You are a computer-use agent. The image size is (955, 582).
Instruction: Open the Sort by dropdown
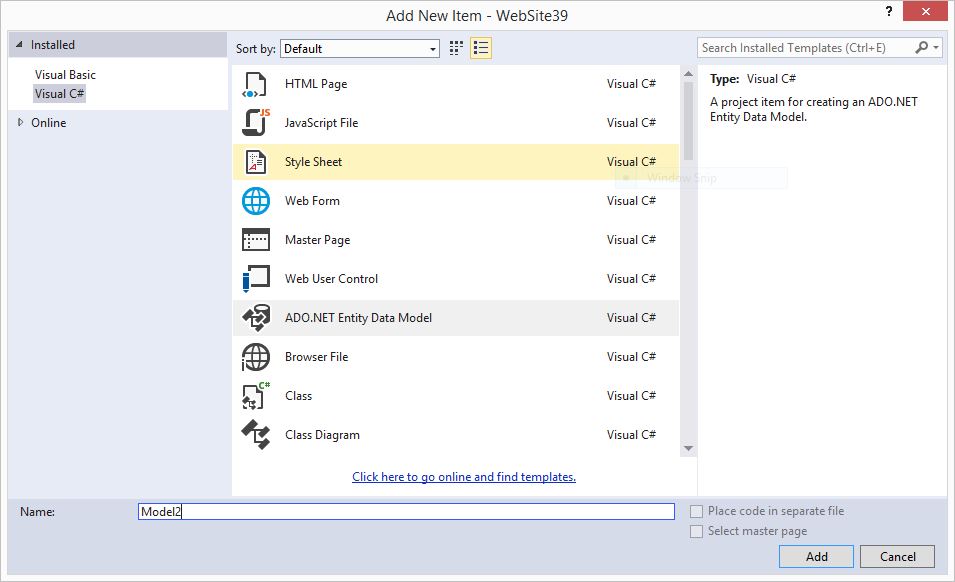point(434,47)
